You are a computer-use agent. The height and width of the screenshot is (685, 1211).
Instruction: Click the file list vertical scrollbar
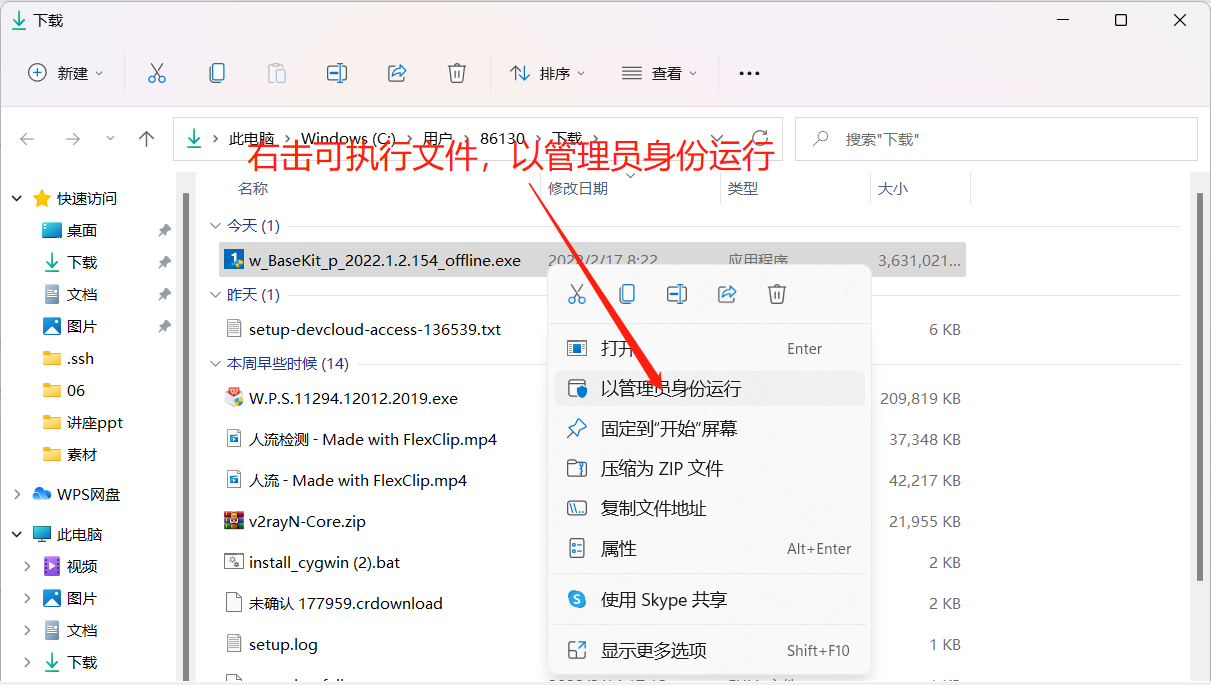(1201, 388)
